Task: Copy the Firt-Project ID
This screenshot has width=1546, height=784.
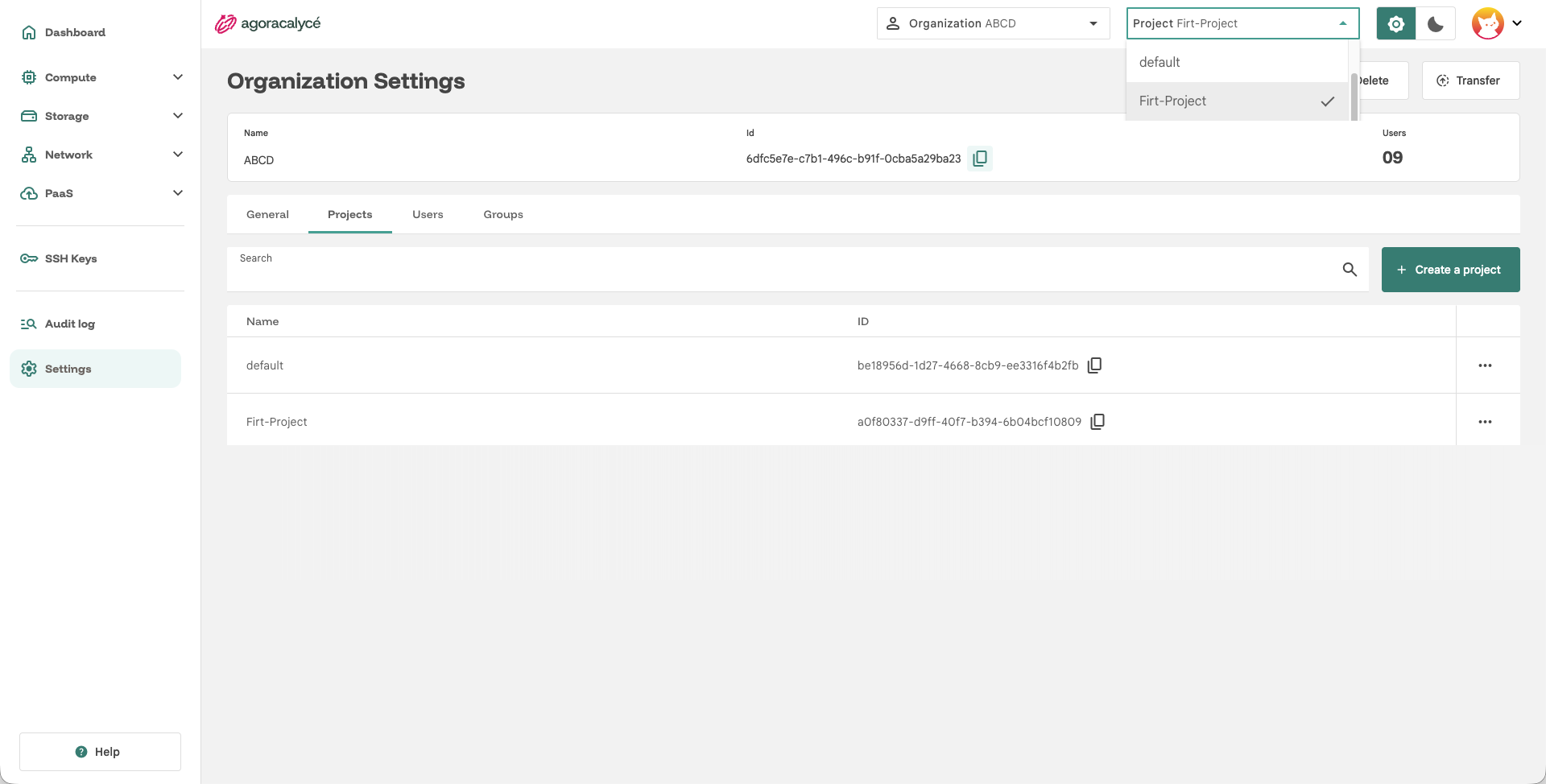Action: tap(1097, 422)
